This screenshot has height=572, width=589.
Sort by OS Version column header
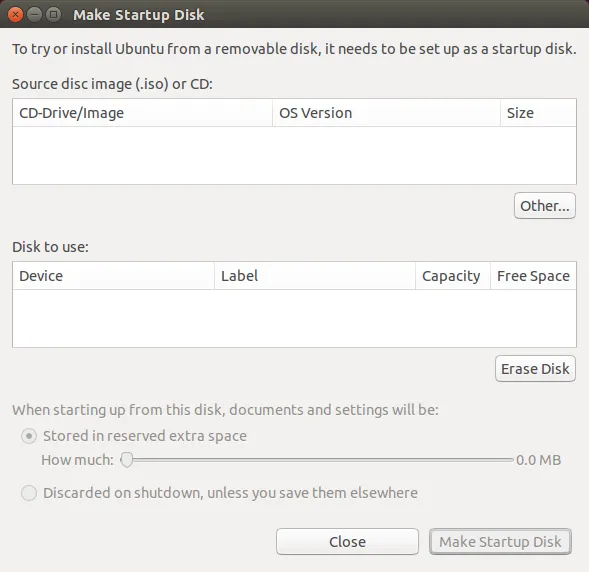click(387, 113)
